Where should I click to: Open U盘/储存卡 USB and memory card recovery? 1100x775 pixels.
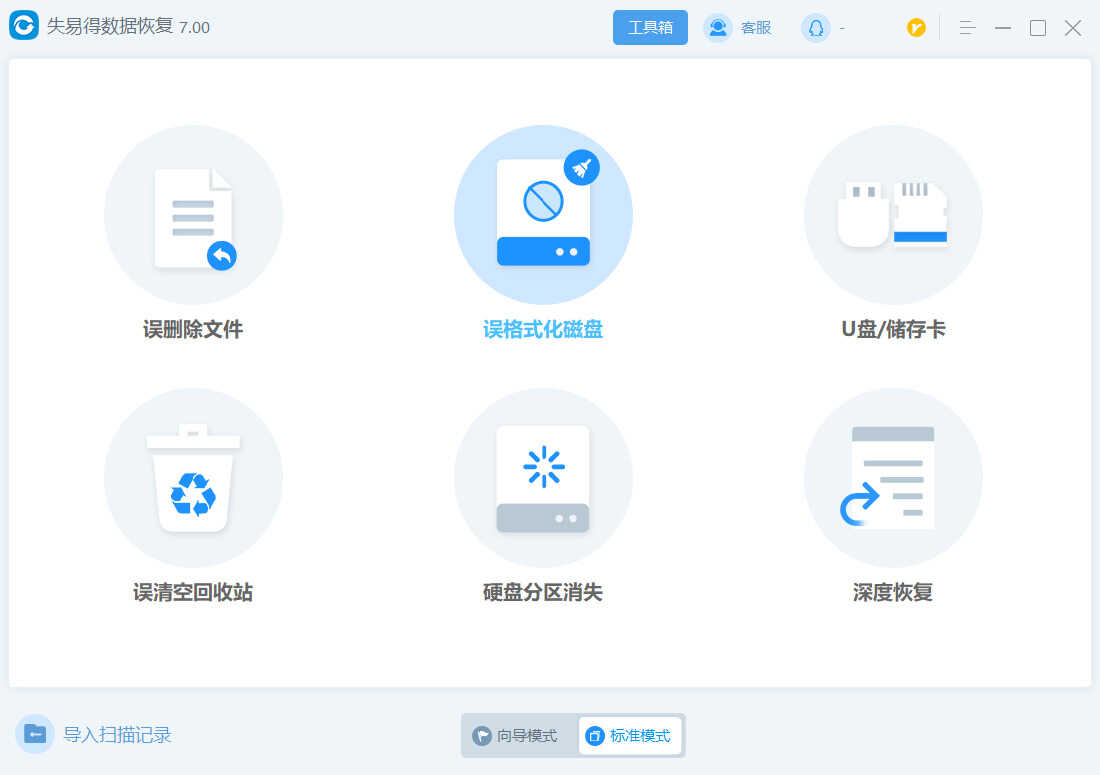(893, 215)
